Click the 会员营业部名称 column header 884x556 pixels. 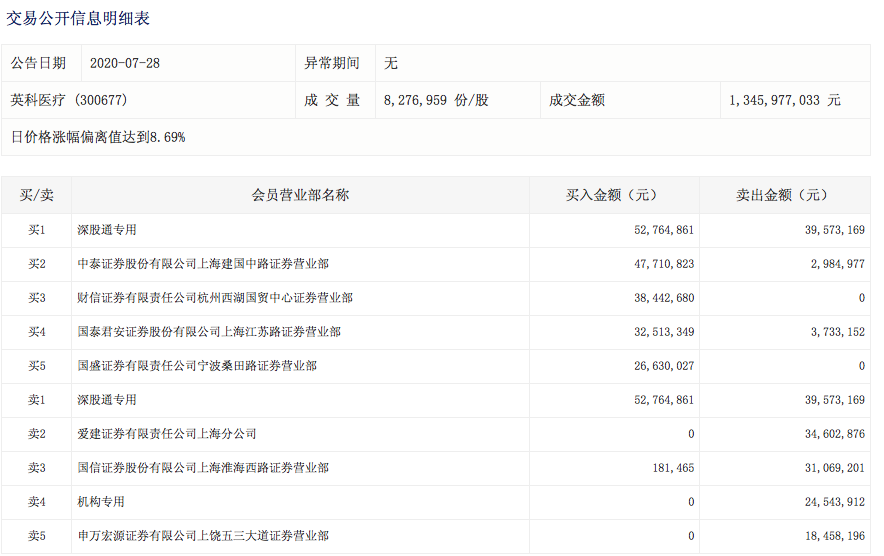click(300, 196)
